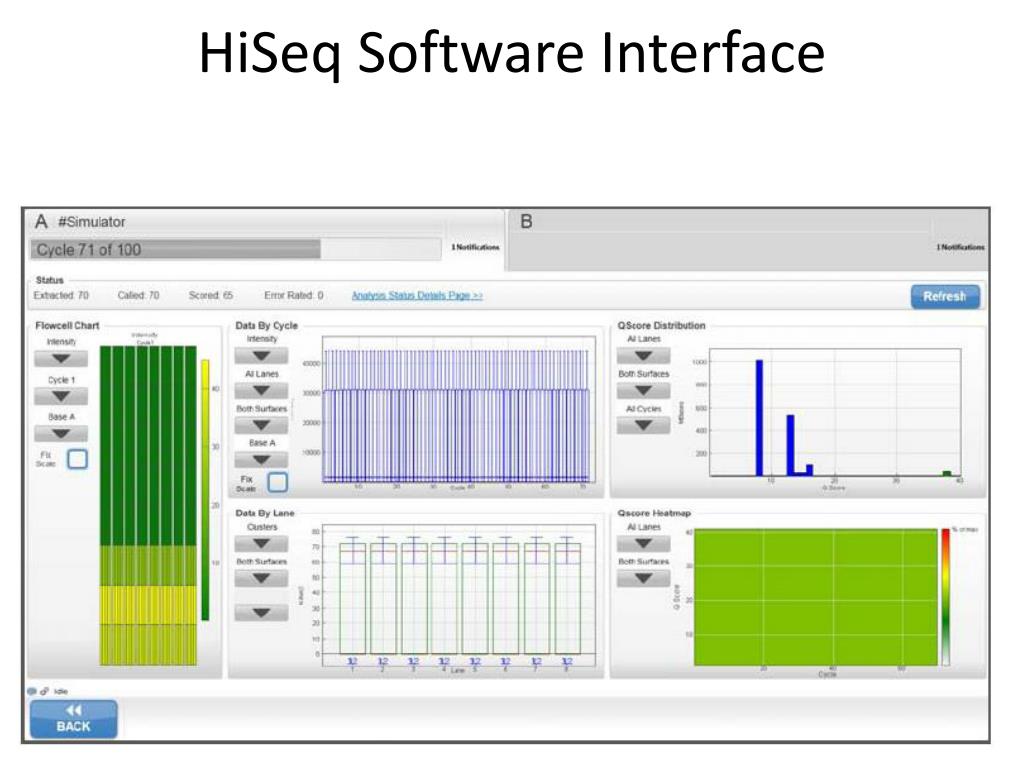Click the flowcell lane intensity chart

(148, 505)
